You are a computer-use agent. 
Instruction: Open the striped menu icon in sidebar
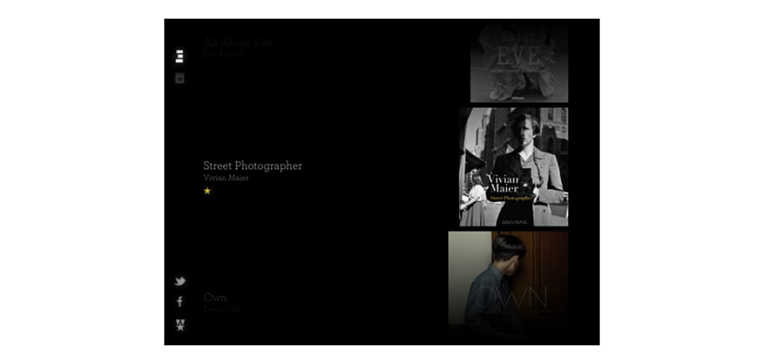(179, 56)
